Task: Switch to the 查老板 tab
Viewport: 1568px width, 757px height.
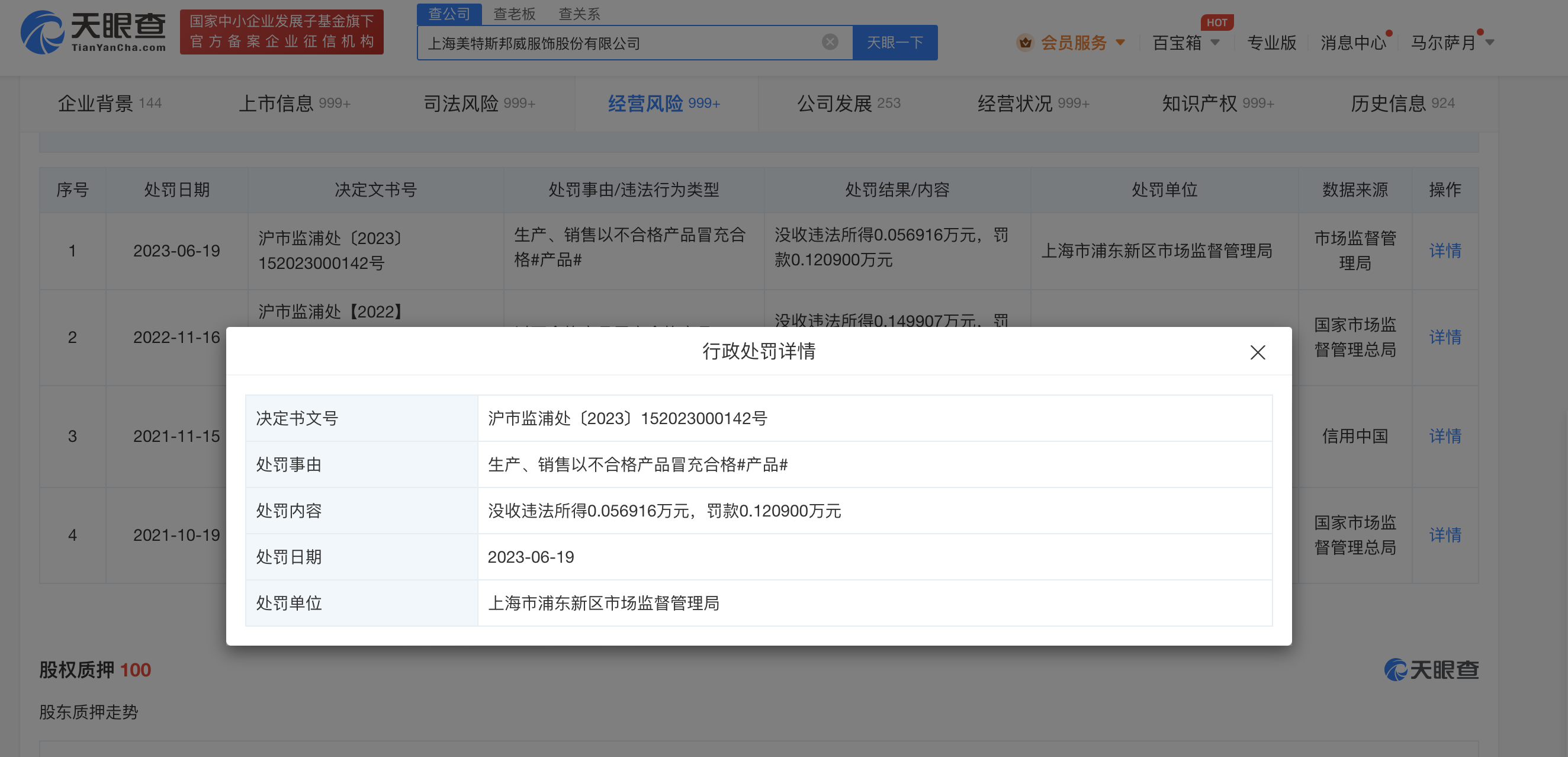Action: coord(515,14)
